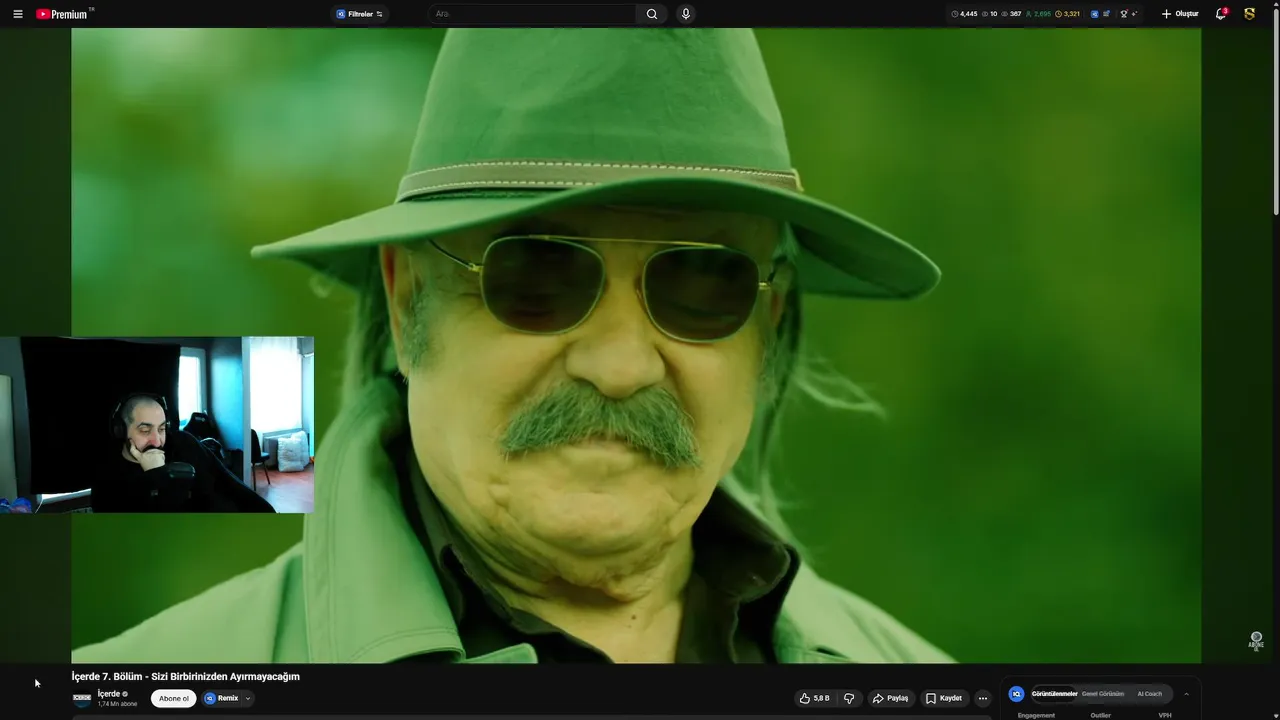Open the hamburger guide menu
Screen dimensions: 1280x720
click(x=17, y=14)
